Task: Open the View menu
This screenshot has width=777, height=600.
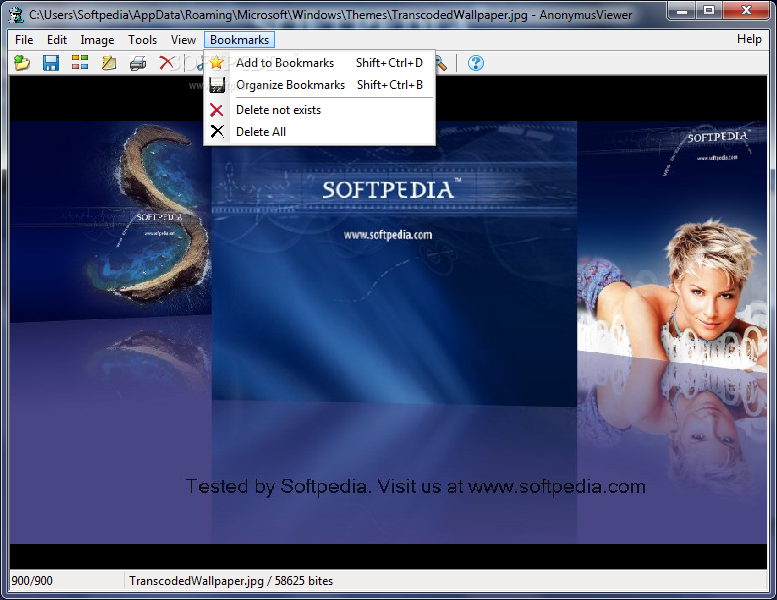Action: tap(183, 40)
